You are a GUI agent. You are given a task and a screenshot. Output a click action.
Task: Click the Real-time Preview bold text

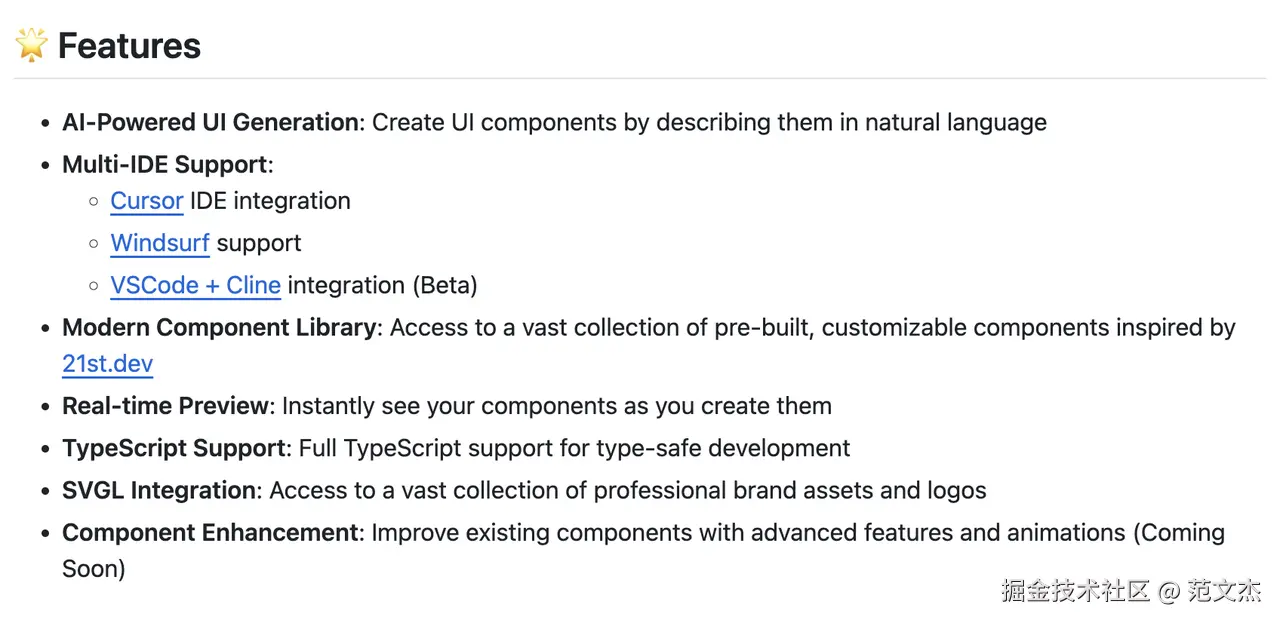165,406
